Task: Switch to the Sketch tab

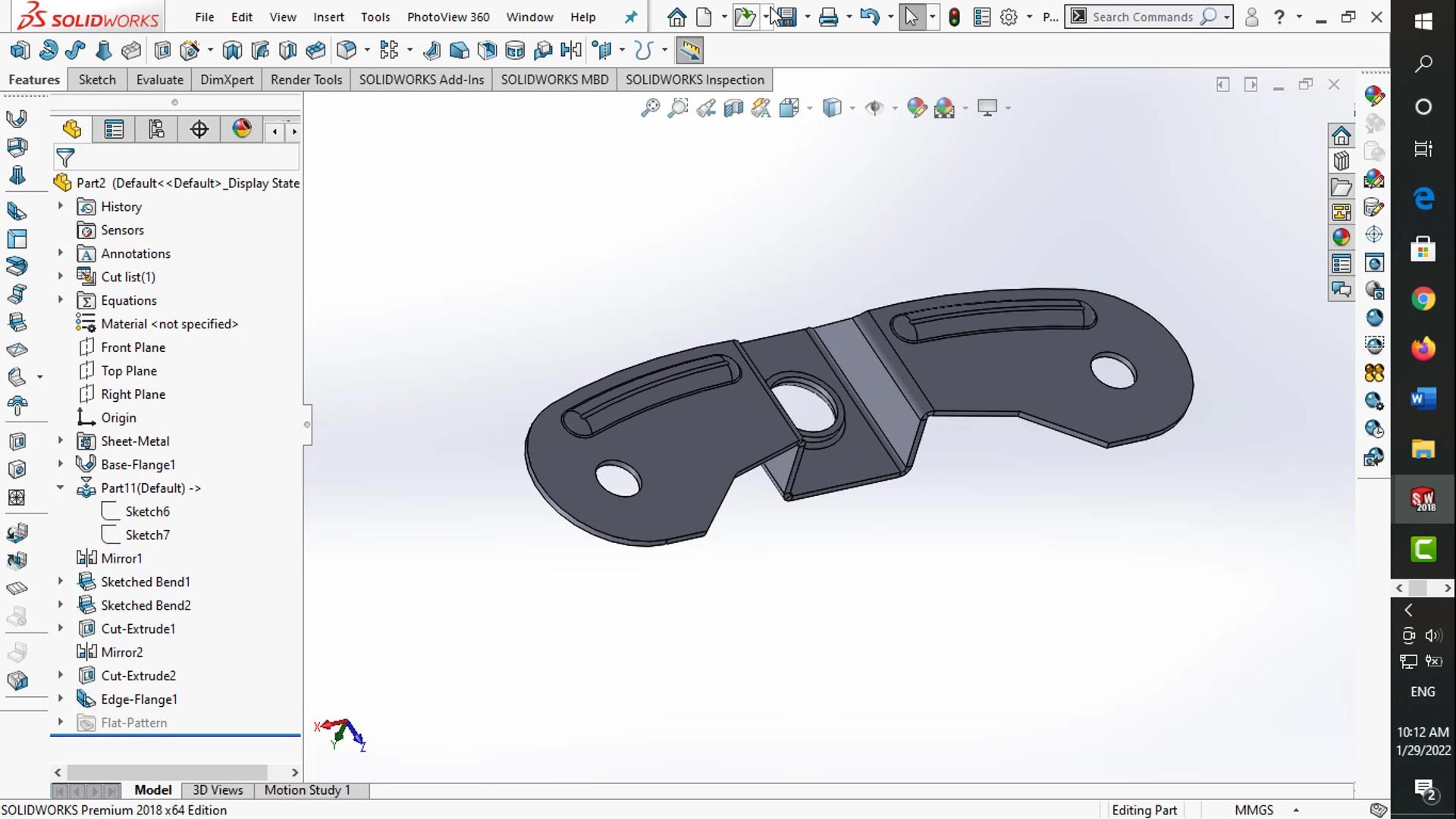Action: 97,80
